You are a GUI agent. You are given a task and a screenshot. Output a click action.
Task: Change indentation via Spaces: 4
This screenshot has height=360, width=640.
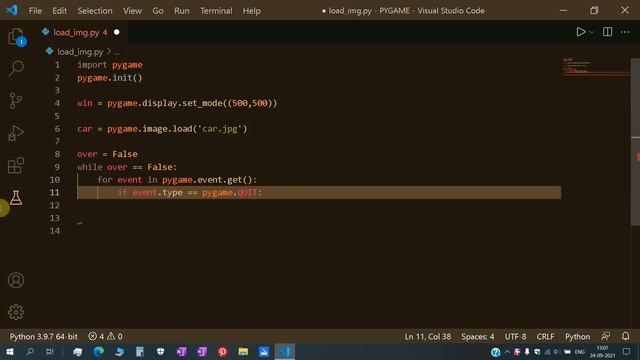(478, 336)
